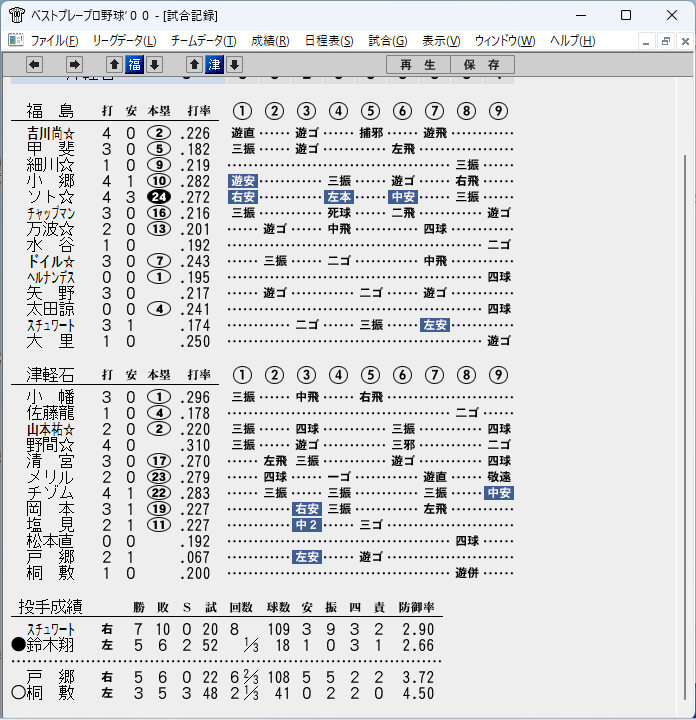The width and height of the screenshot is (696, 720).
Task: Click down arrow beside the 福 team button
Action: click(154, 65)
